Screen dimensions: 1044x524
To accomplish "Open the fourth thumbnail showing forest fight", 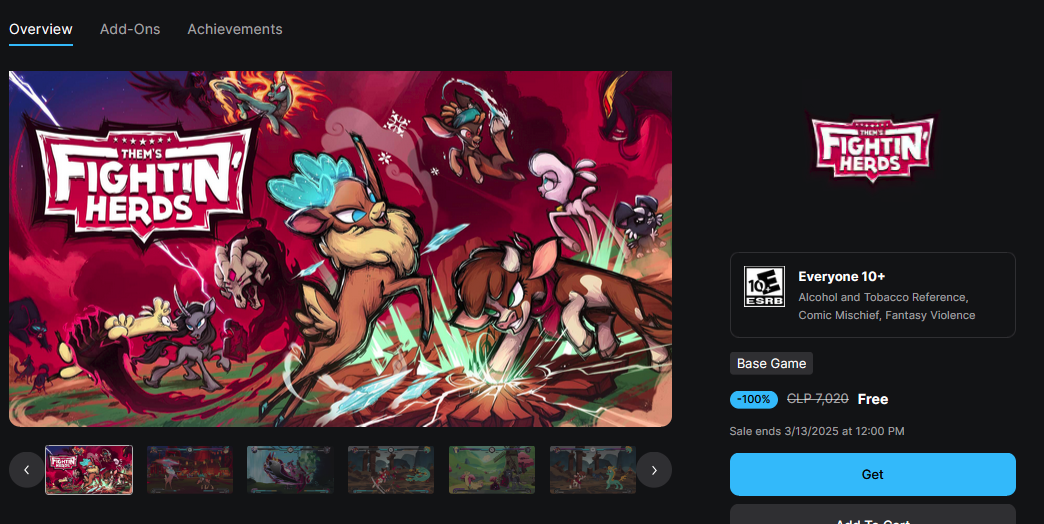I will (391, 470).
